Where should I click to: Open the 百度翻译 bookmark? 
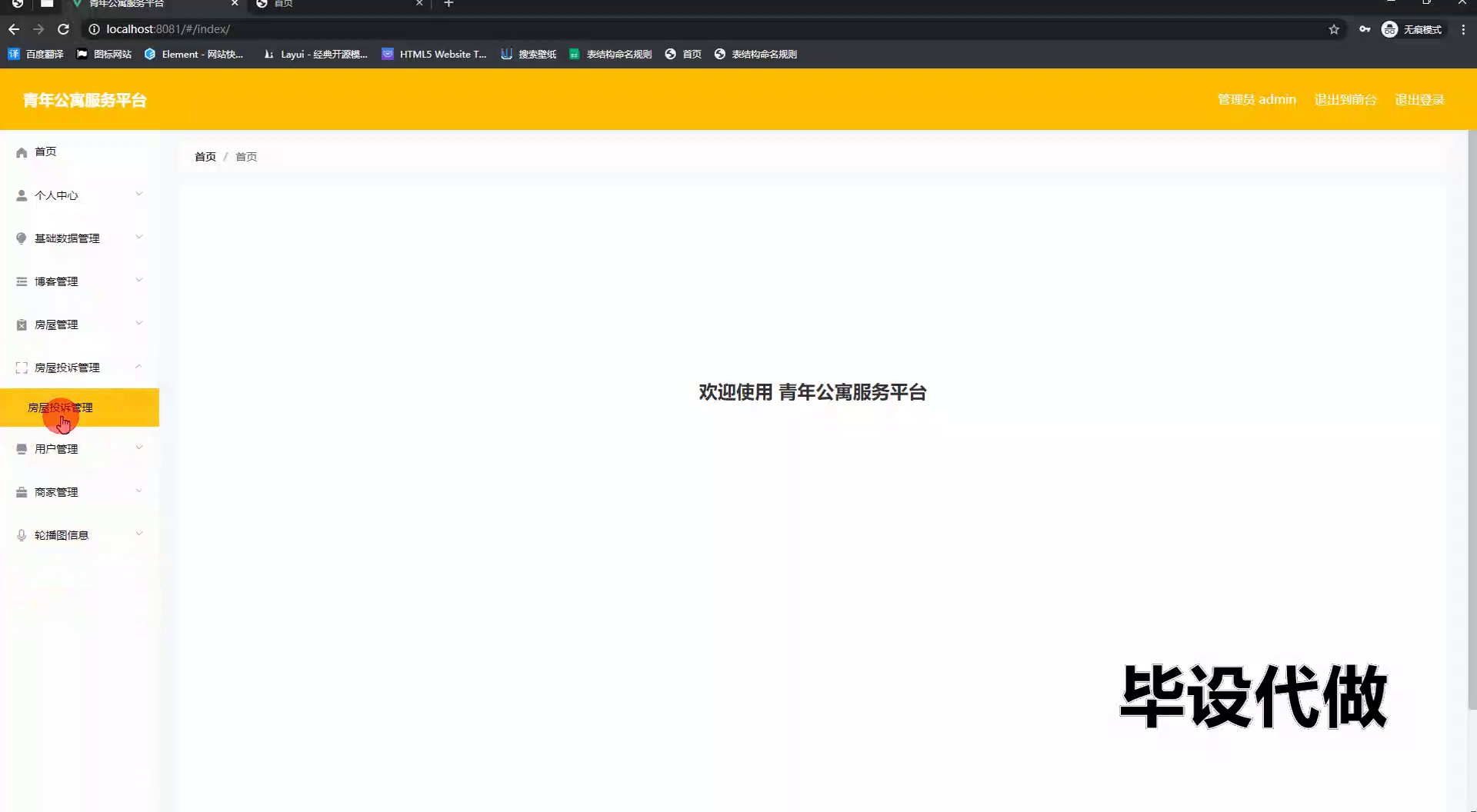(x=36, y=55)
